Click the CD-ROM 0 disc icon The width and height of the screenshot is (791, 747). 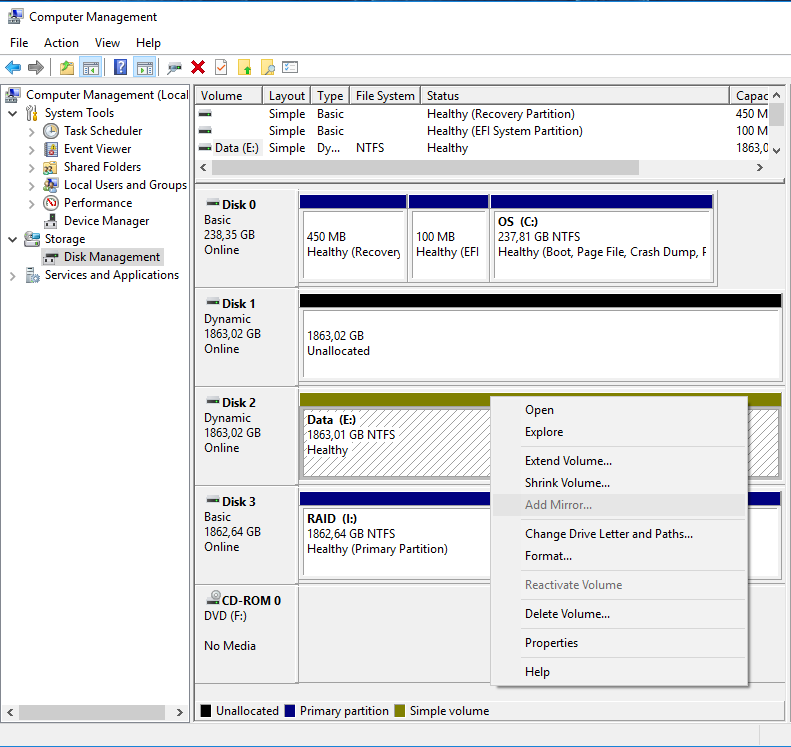click(213, 598)
